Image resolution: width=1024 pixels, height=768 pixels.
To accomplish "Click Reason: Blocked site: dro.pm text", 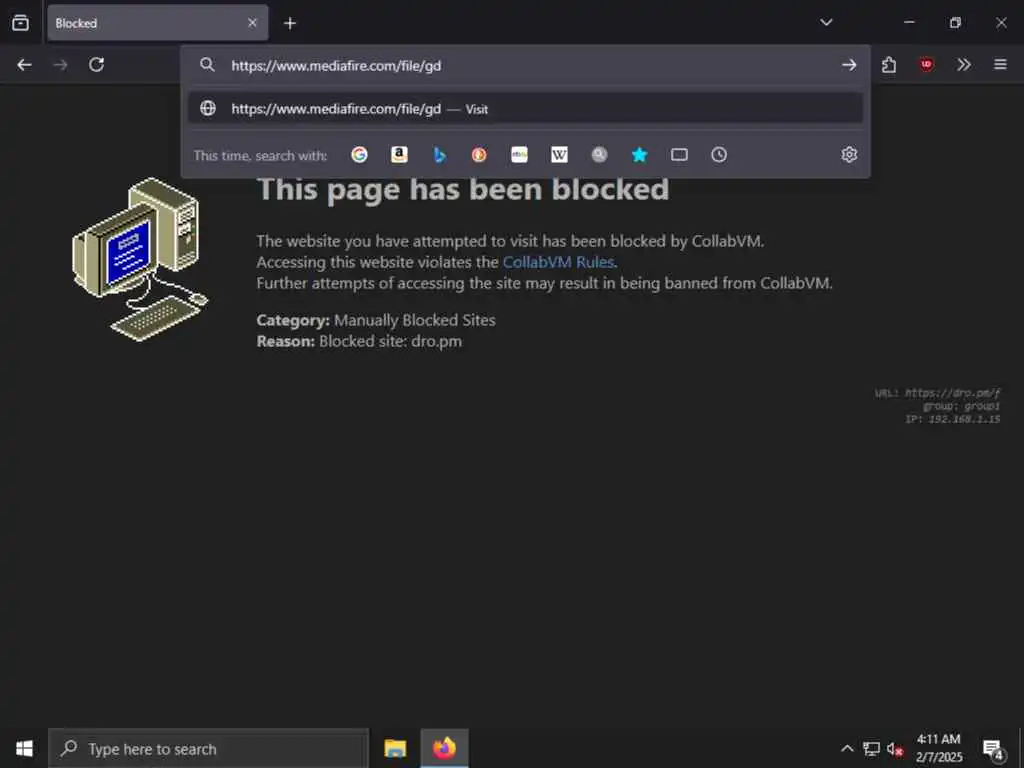I will [359, 342].
